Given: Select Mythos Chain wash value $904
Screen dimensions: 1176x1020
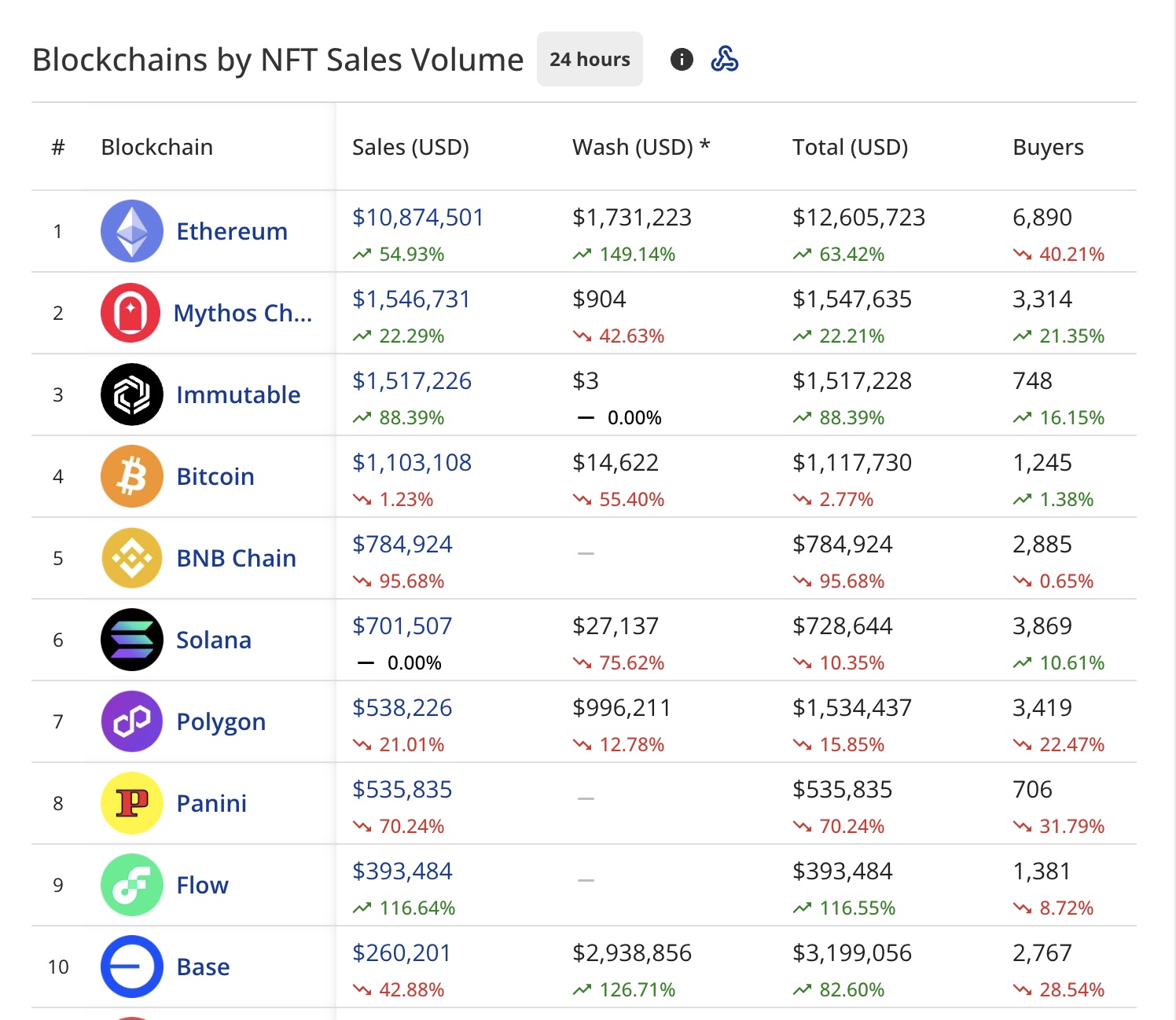Looking at the screenshot, I should [x=599, y=299].
